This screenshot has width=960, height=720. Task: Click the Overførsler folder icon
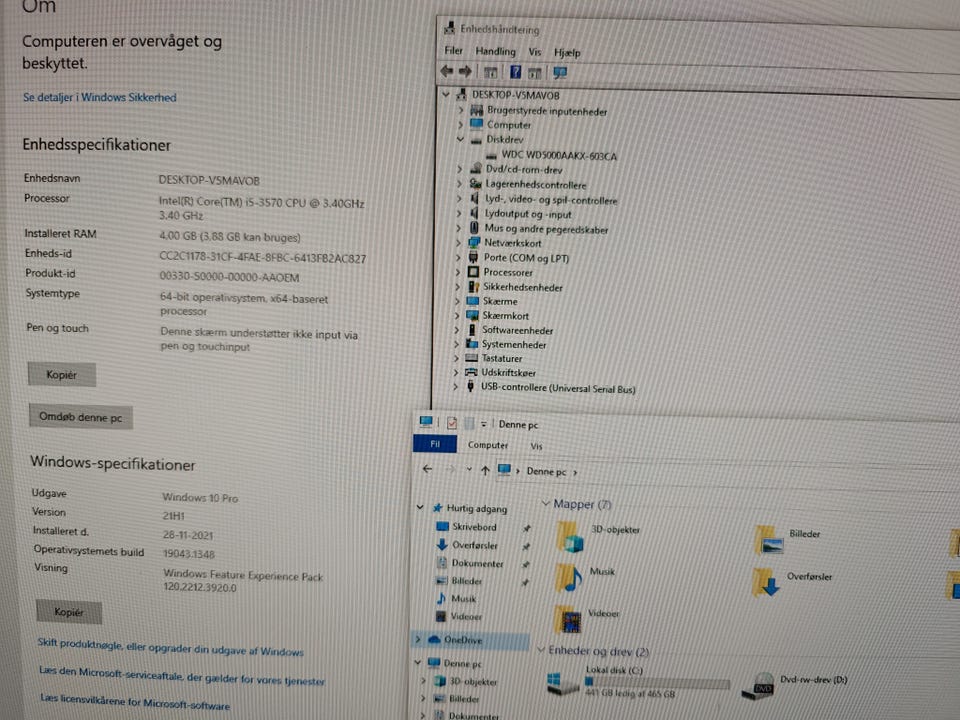click(x=767, y=583)
